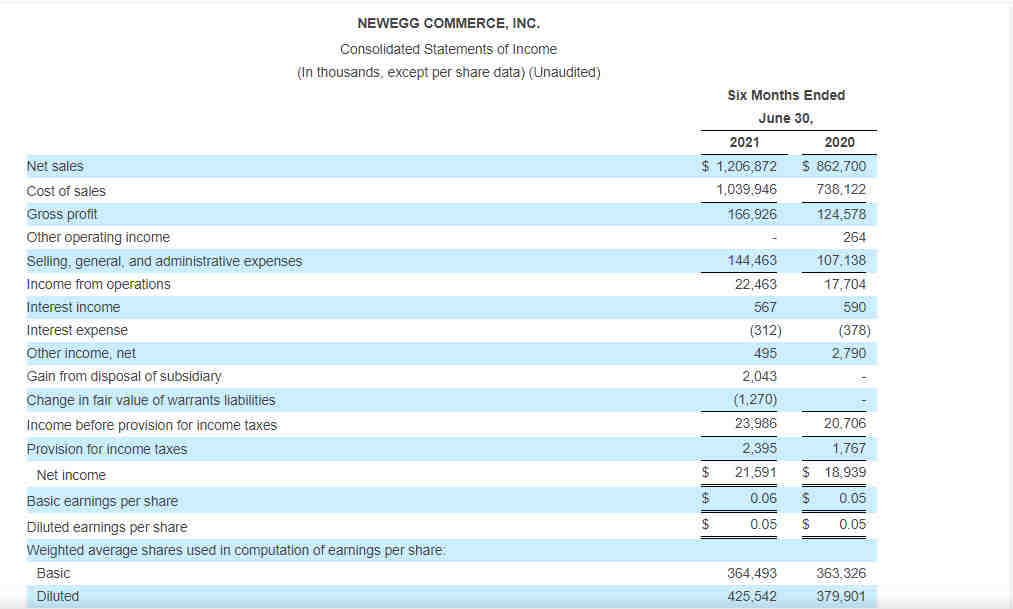Viewport: 1013px width, 609px height.
Task: Select Gross profit value 124,578
Action: click(x=841, y=214)
